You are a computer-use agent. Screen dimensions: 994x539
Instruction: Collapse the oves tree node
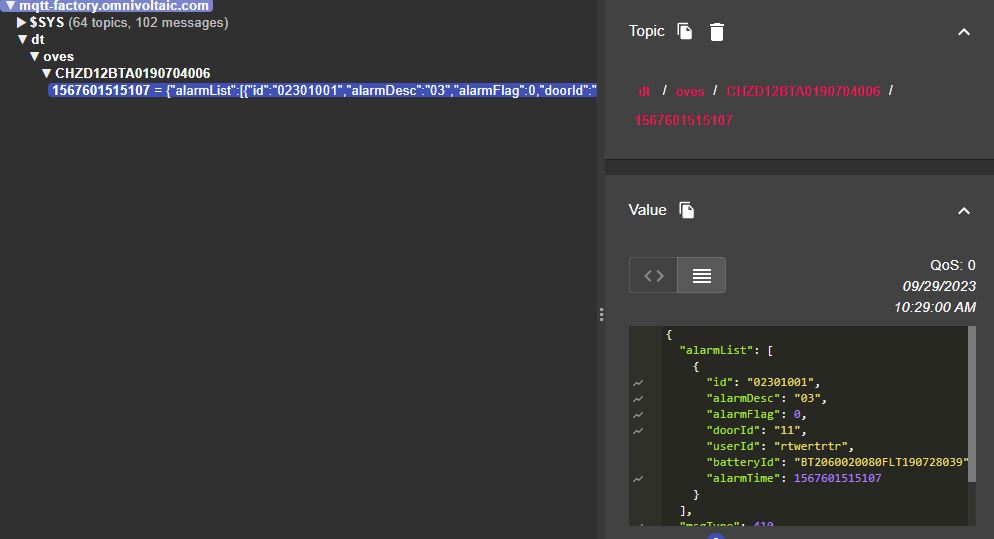pyautogui.click(x=34, y=57)
